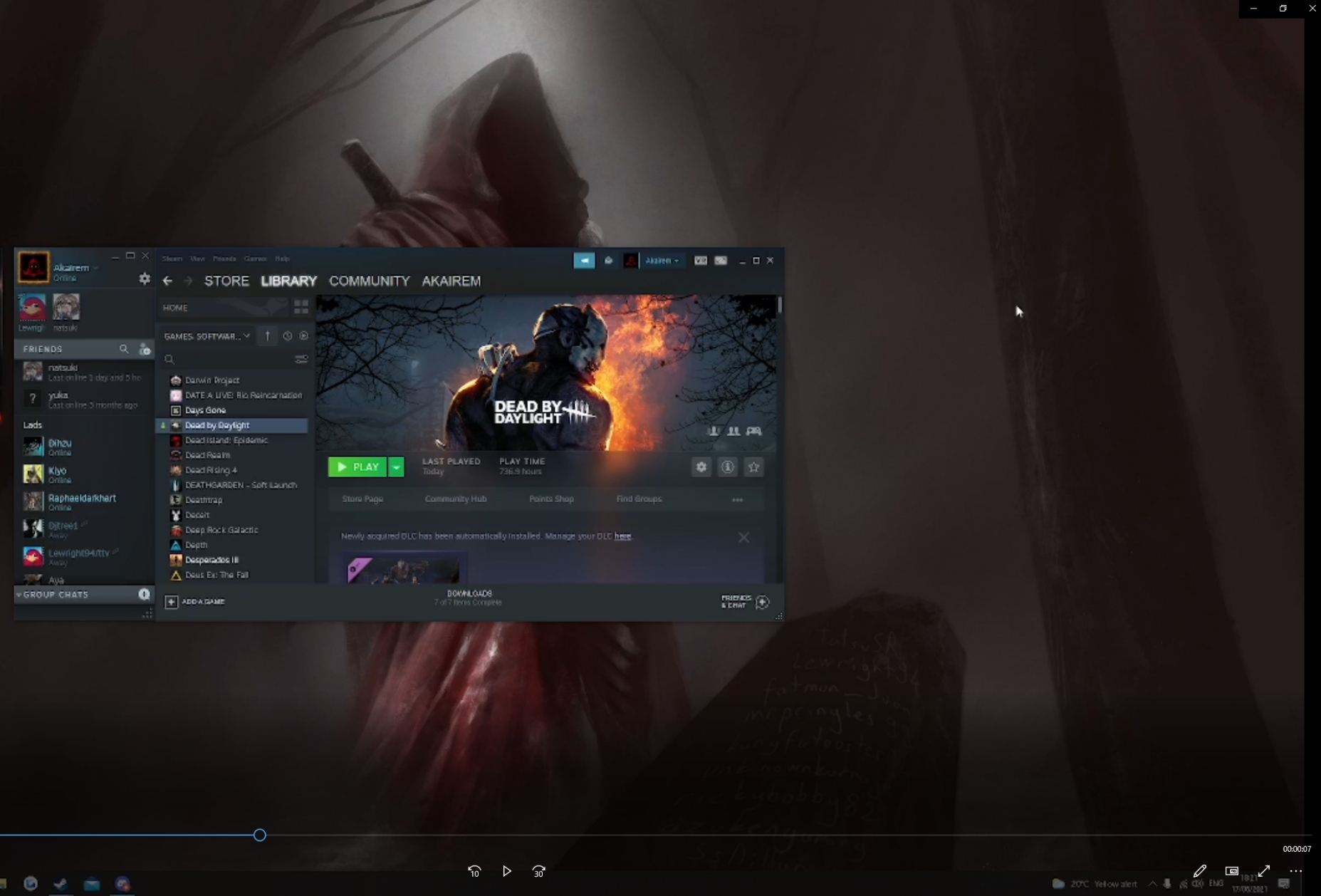The image size is (1321, 896).
Task: Click the sort ascending arrow in library filter
Action: click(x=268, y=336)
